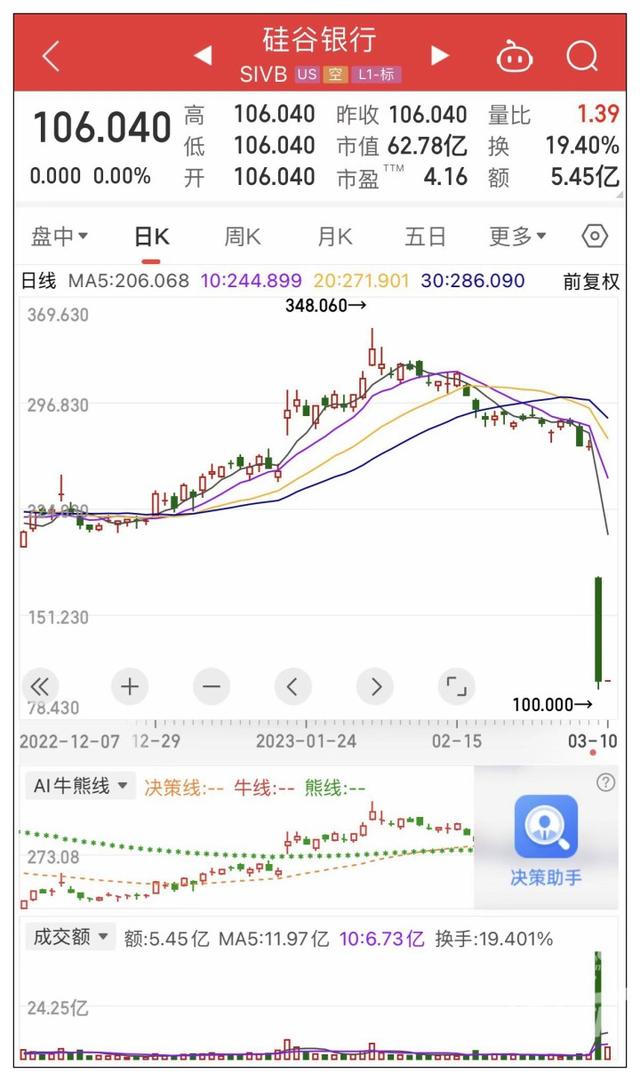Switch to the 月K tab

click(335, 237)
